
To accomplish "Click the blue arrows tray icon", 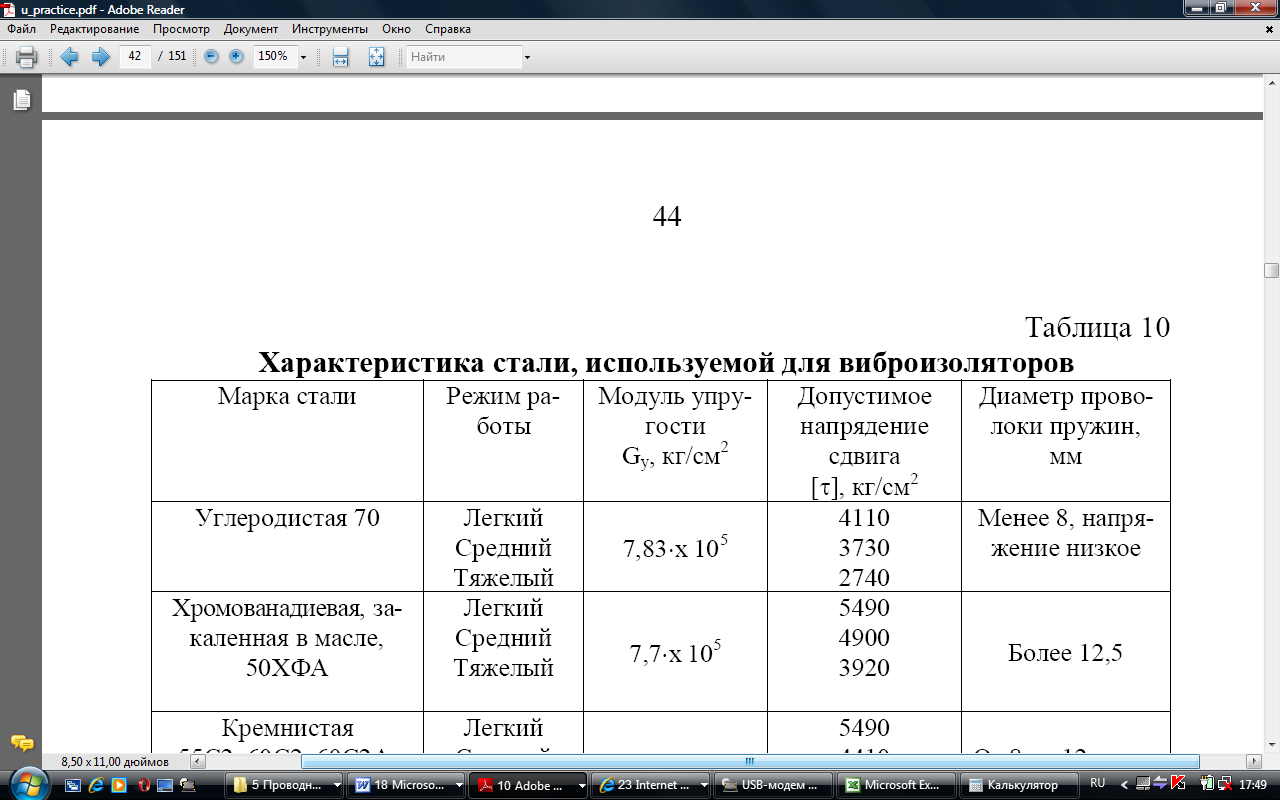I will (1161, 784).
